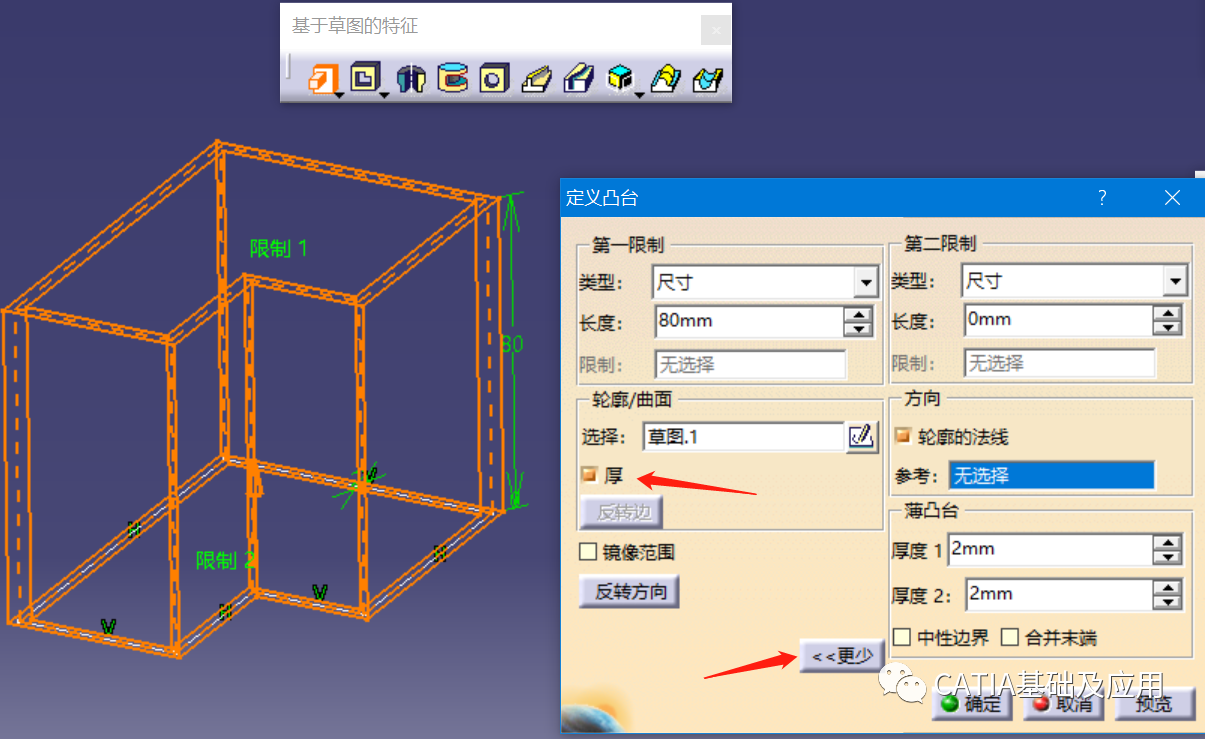This screenshot has width=1205, height=739.
Task: Enable 合并末端 checkbox
Action: pos(1010,637)
